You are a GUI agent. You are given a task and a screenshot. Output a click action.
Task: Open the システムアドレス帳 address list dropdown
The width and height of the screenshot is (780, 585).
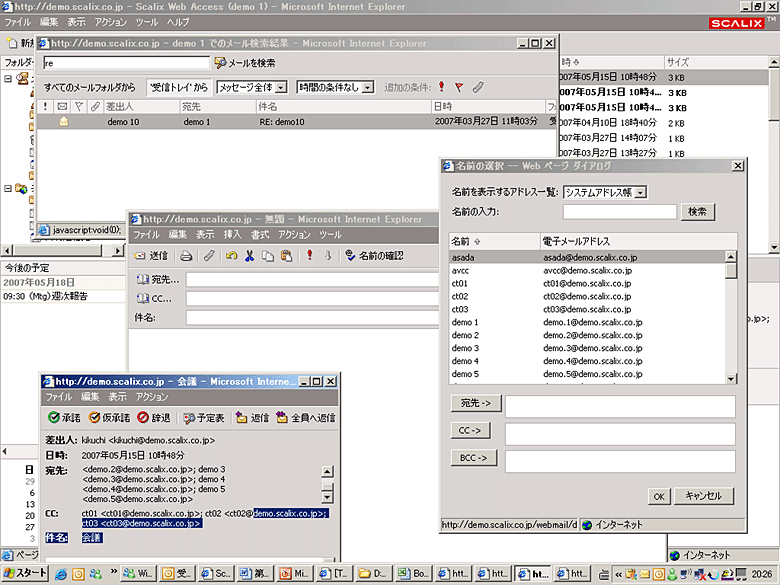click(640, 192)
